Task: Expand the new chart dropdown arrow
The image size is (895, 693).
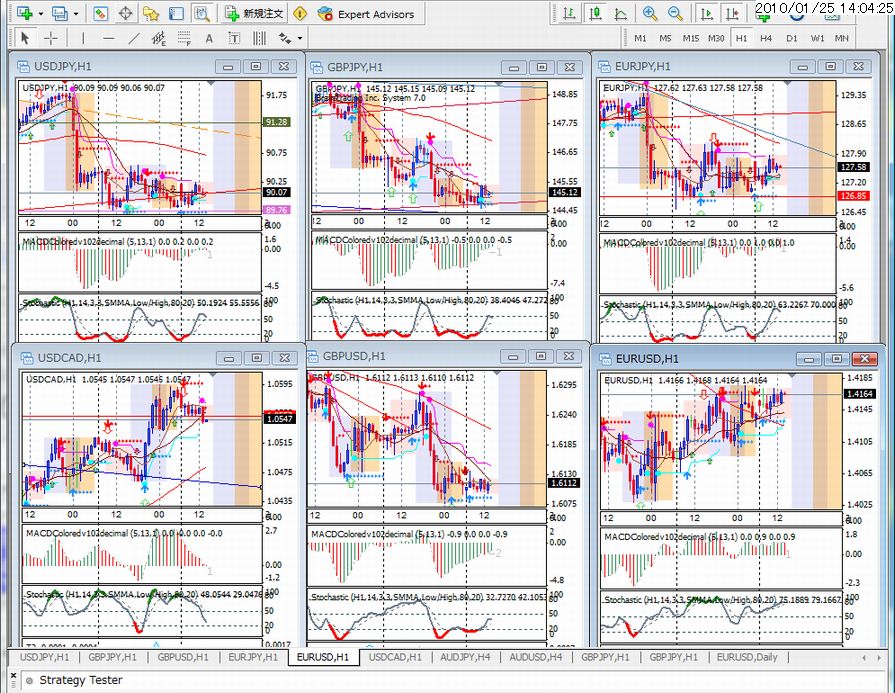Action: pyautogui.click(x=41, y=14)
